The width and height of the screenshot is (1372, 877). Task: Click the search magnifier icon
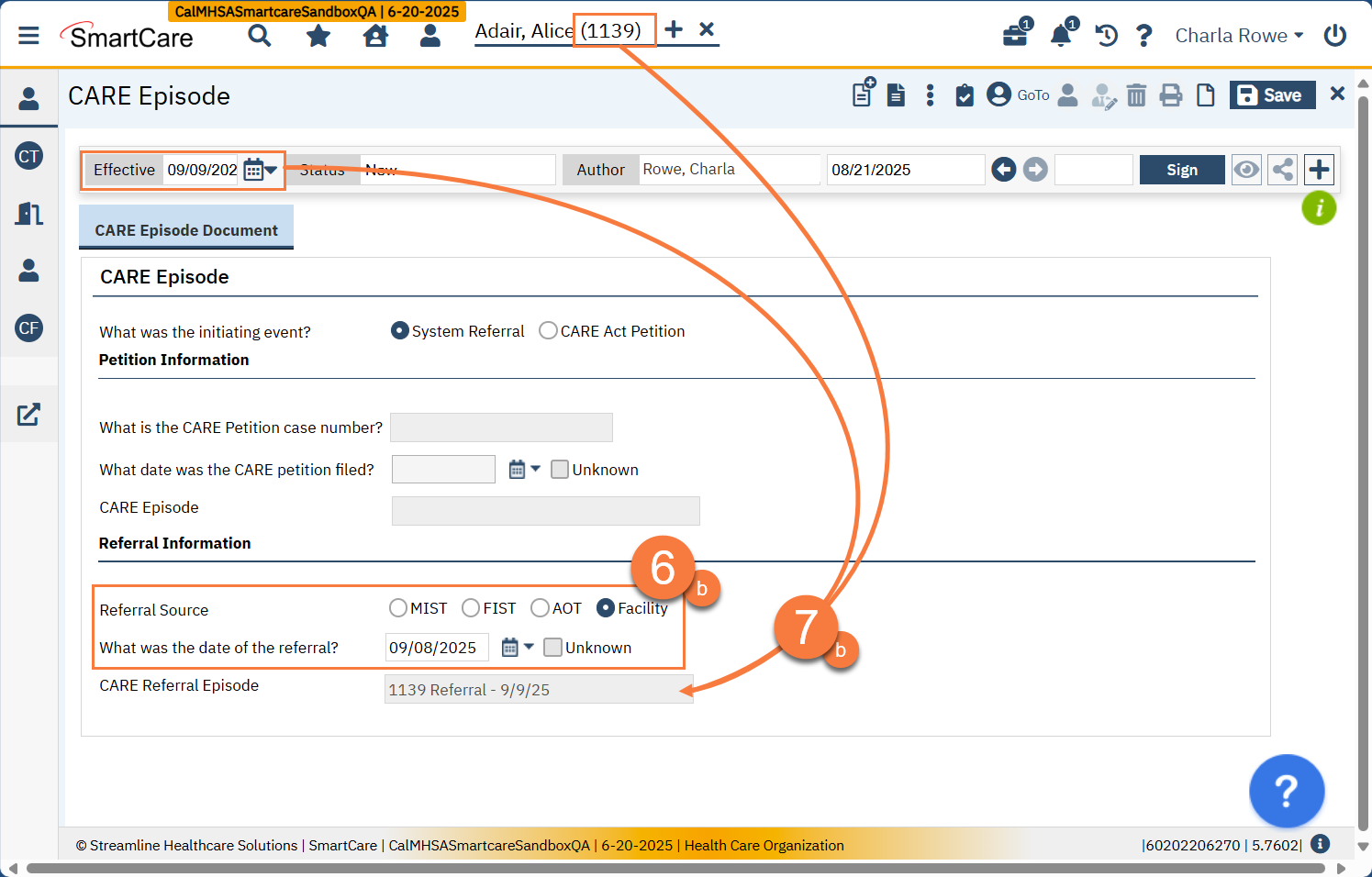(260, 36)
